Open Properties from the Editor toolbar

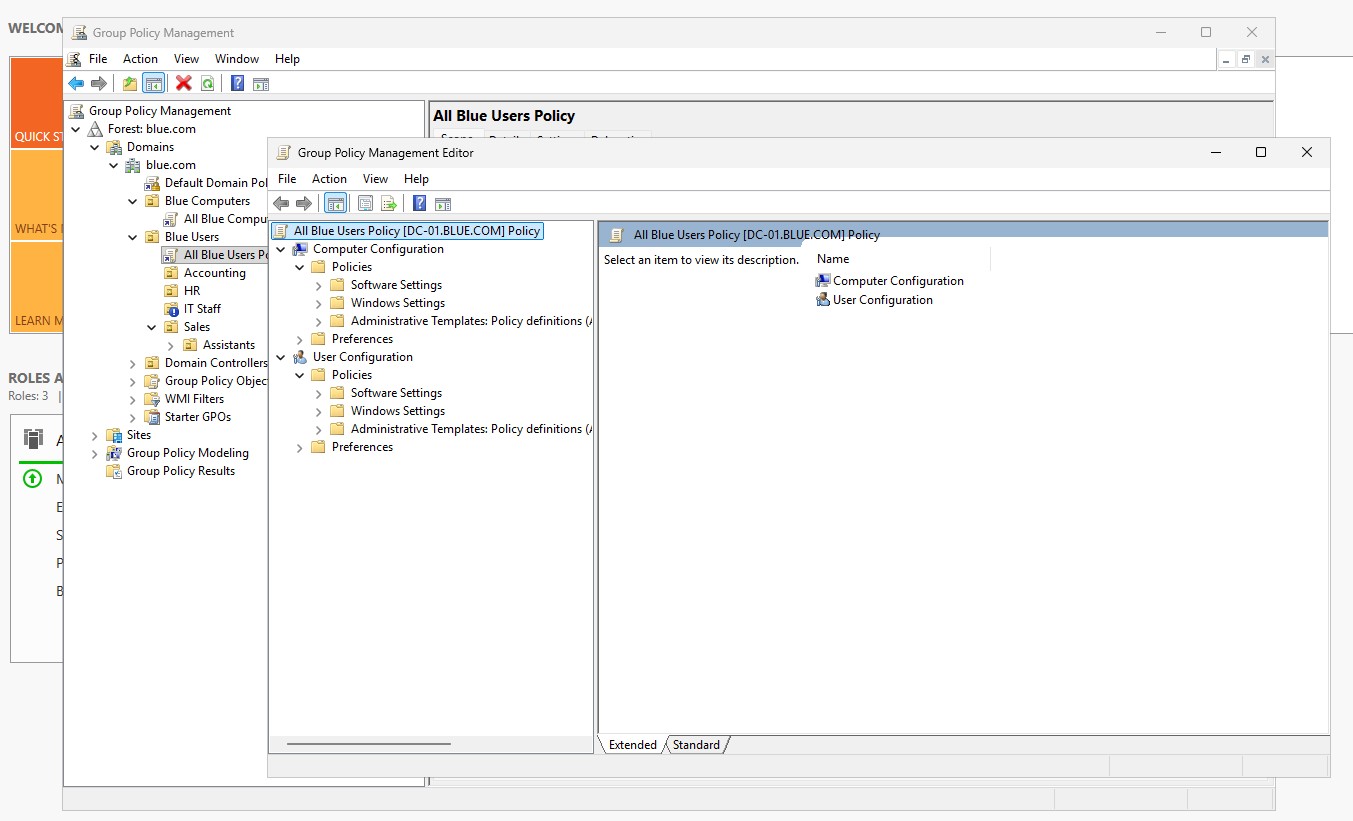(365, 203)
